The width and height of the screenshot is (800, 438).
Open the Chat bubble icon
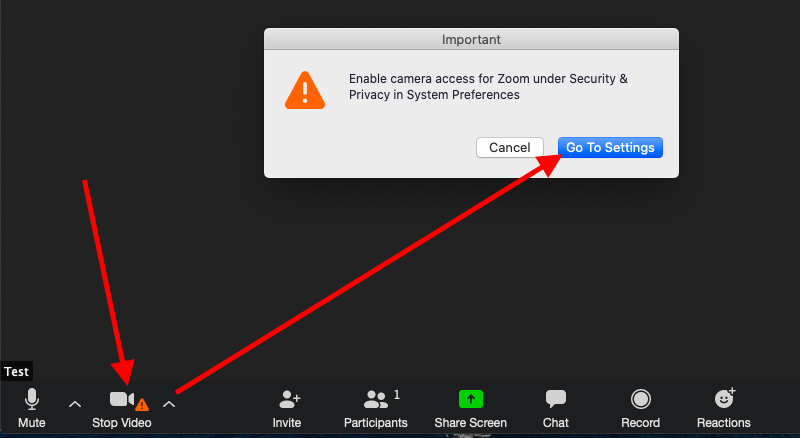pyautogui.click(x=556, y=399)
